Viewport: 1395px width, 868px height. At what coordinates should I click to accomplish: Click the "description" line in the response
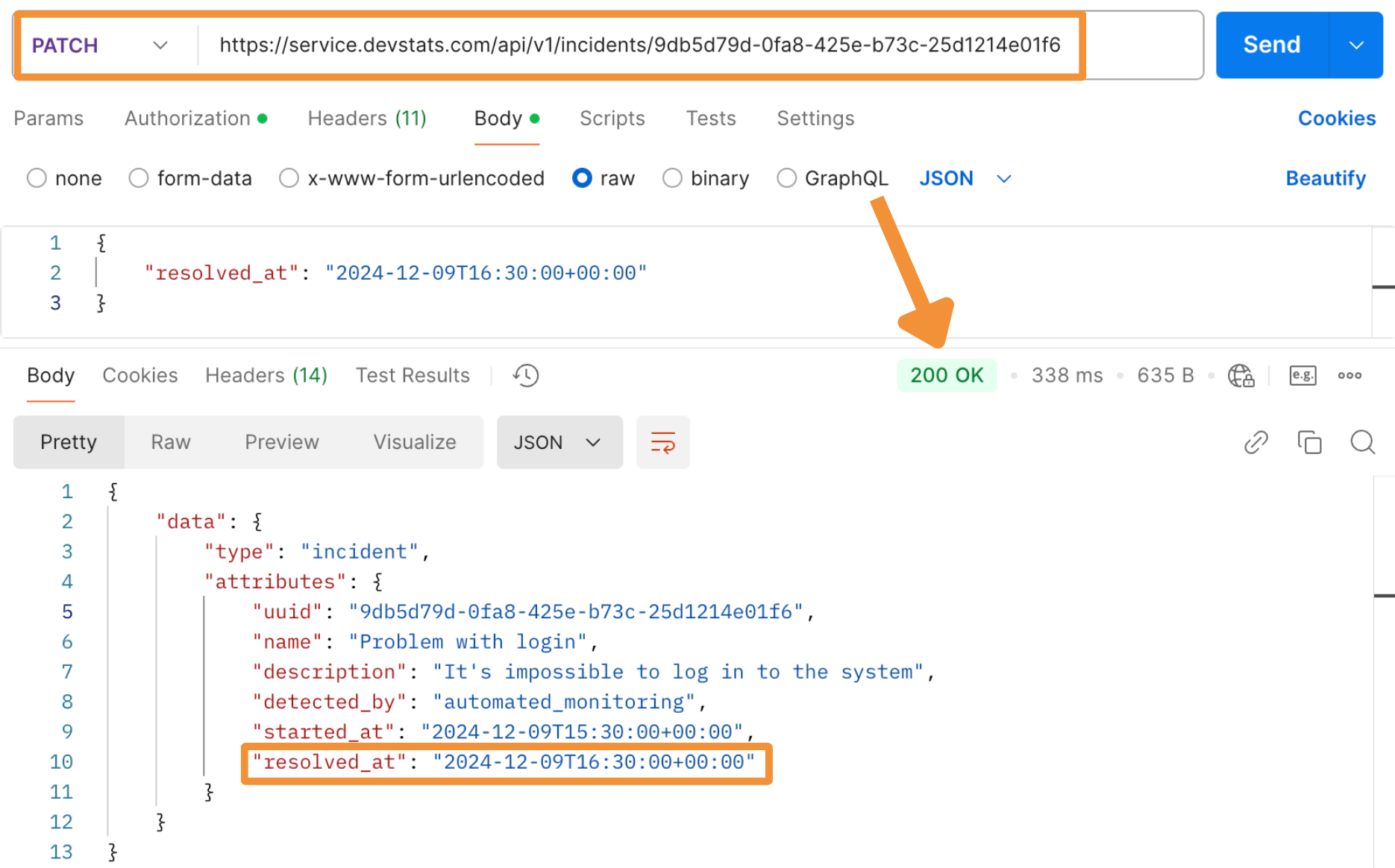(x=593, y=672)
